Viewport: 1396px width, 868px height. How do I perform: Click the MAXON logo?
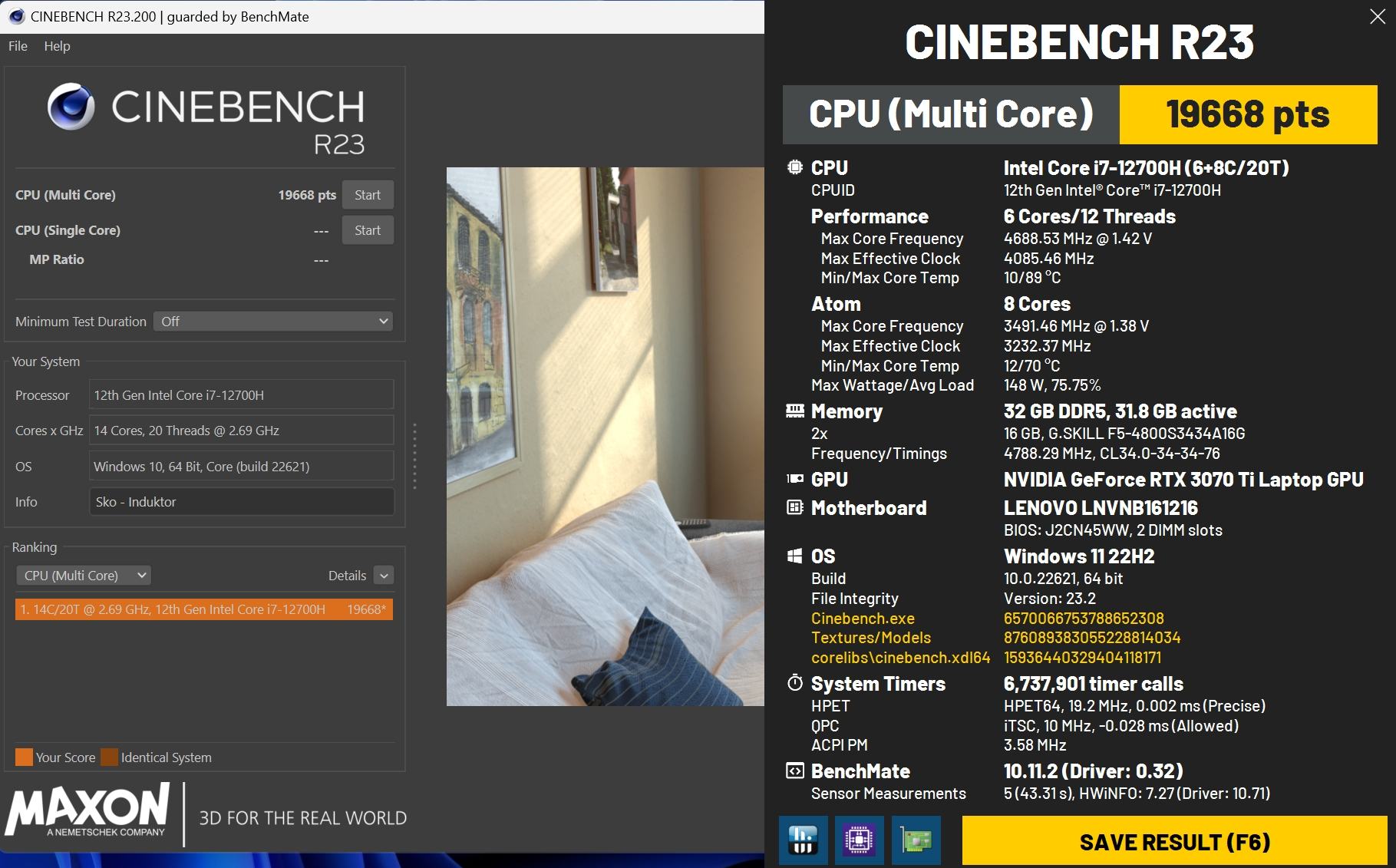(x=87, y=810)
